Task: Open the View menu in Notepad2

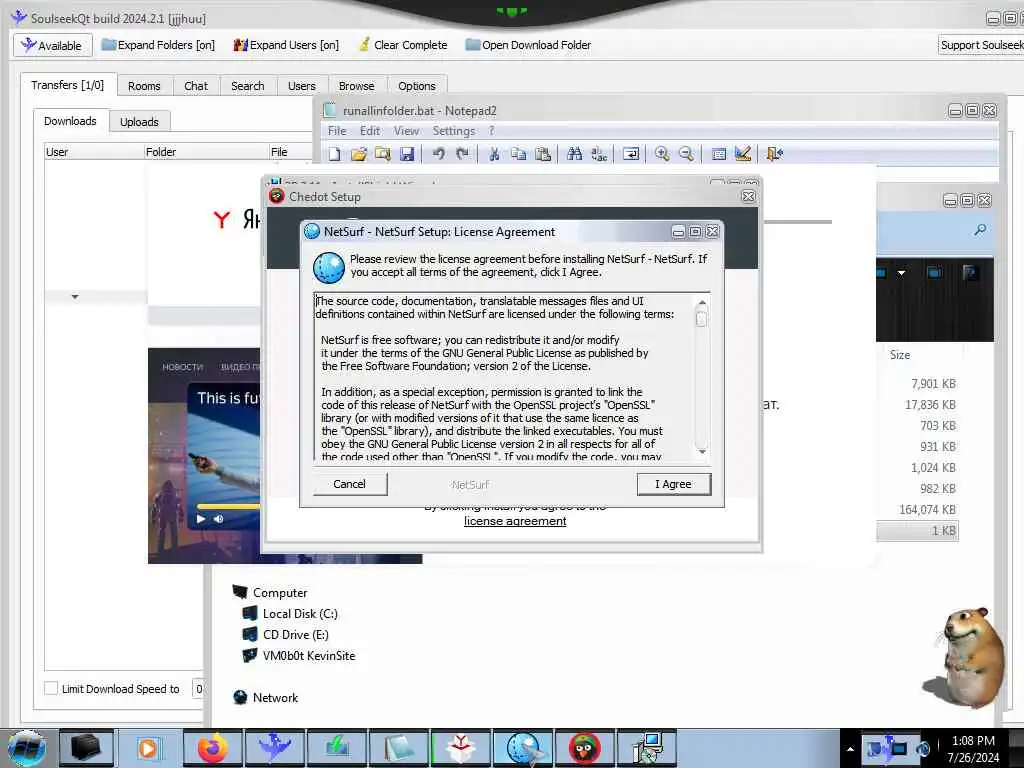Action: 406,131
